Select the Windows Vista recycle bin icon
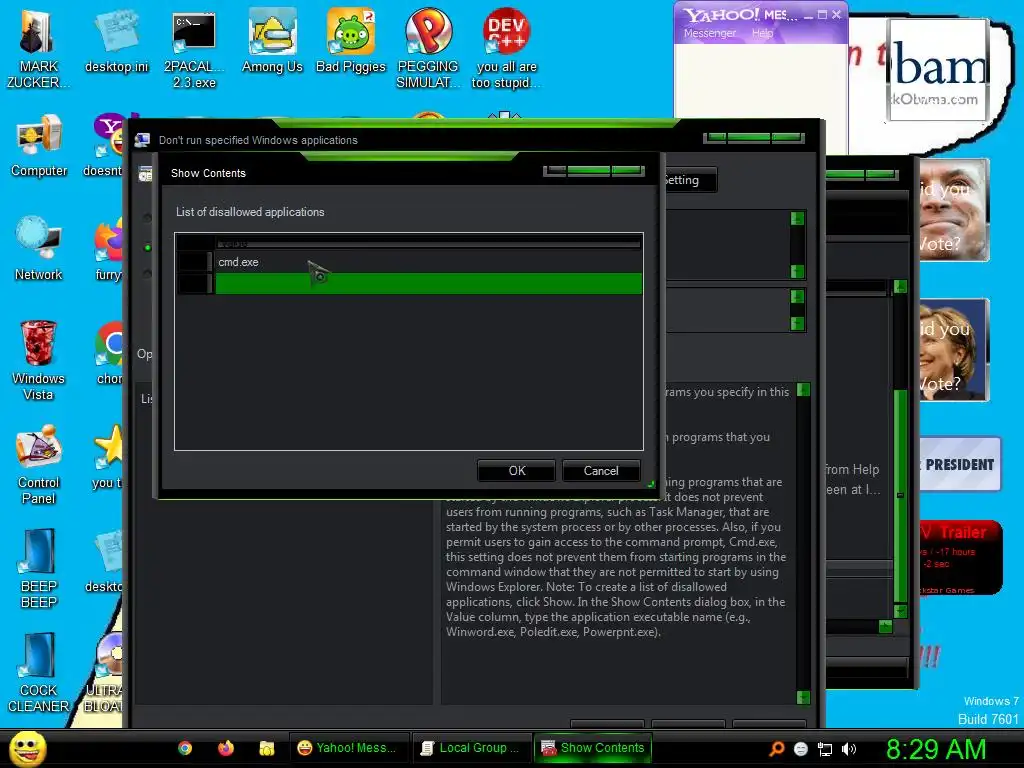The image size is (1024, 768). click(x=39, y=360)
